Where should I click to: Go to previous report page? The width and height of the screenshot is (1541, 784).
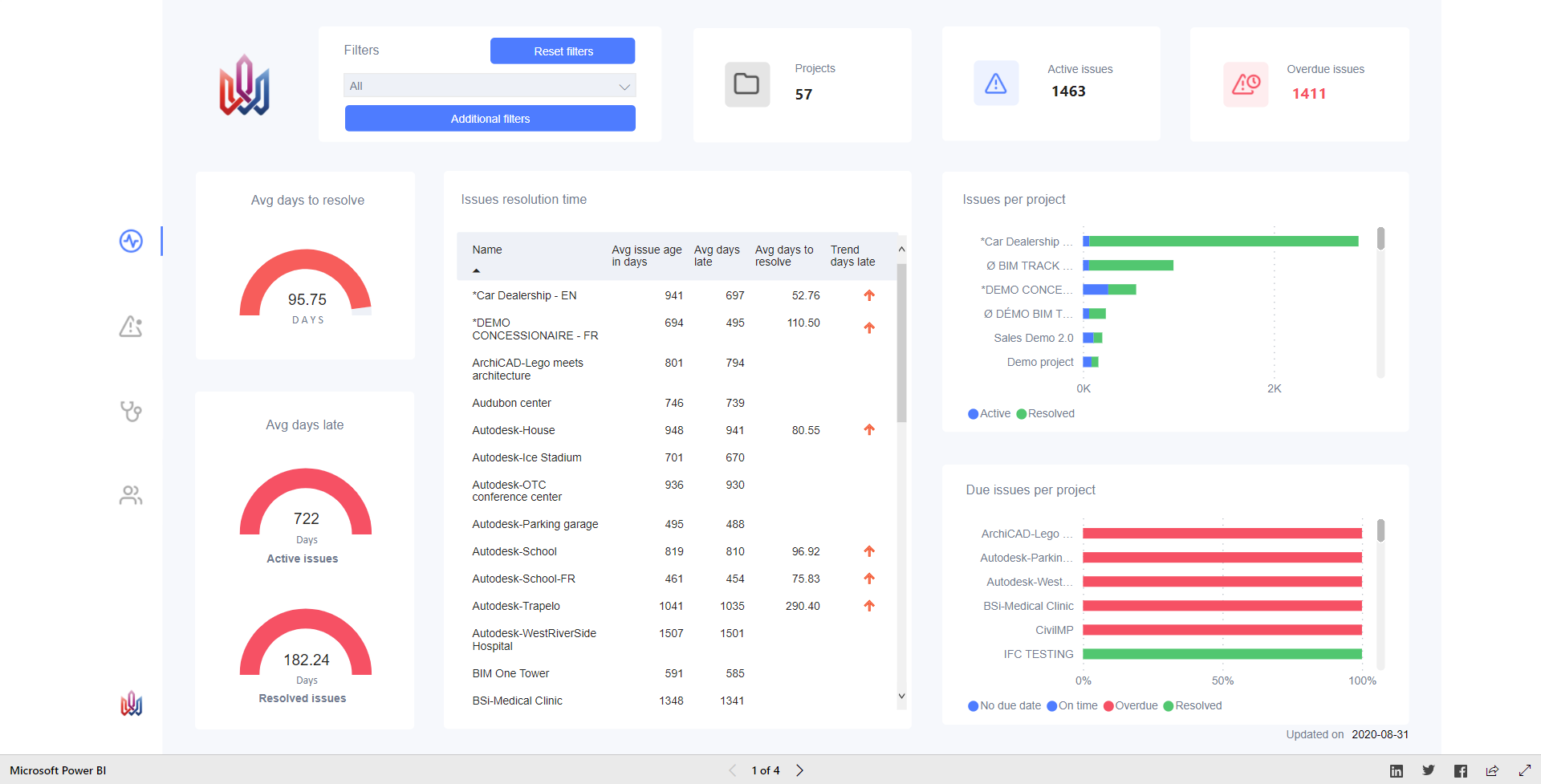pos(732,770)
